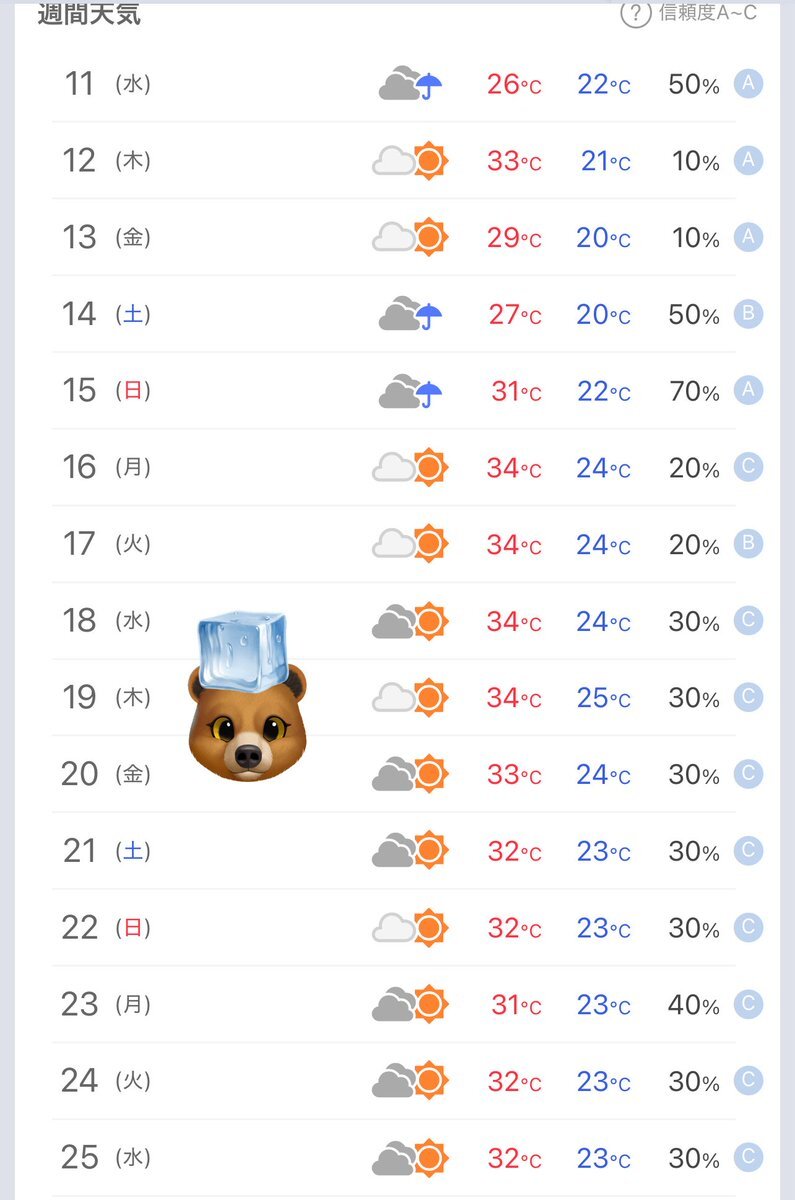Click the low temperature 23°C on day 24
This screenshot has width=795, height=1200.
point(604,1082)
